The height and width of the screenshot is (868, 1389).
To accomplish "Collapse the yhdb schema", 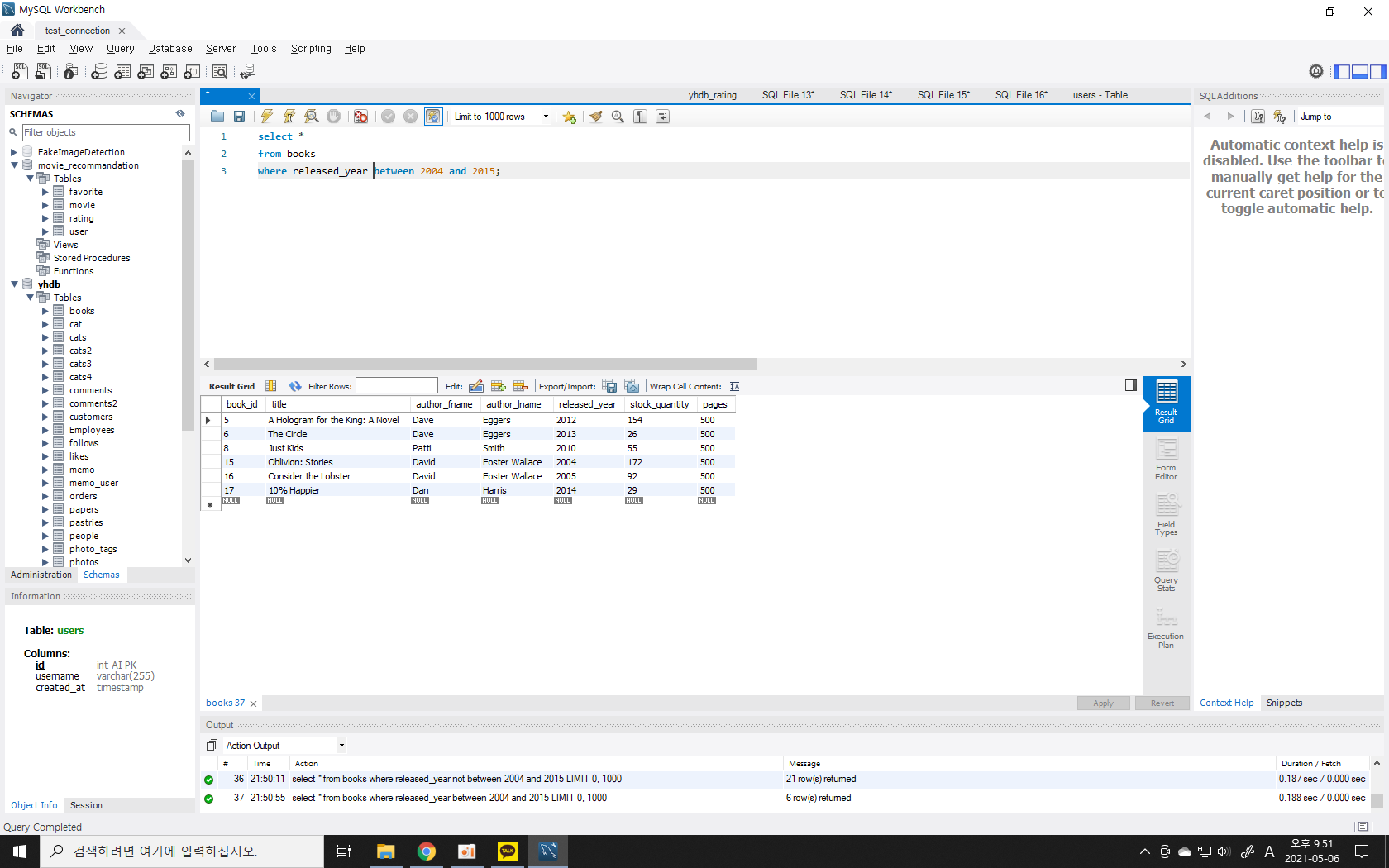I will pos(14,284).
